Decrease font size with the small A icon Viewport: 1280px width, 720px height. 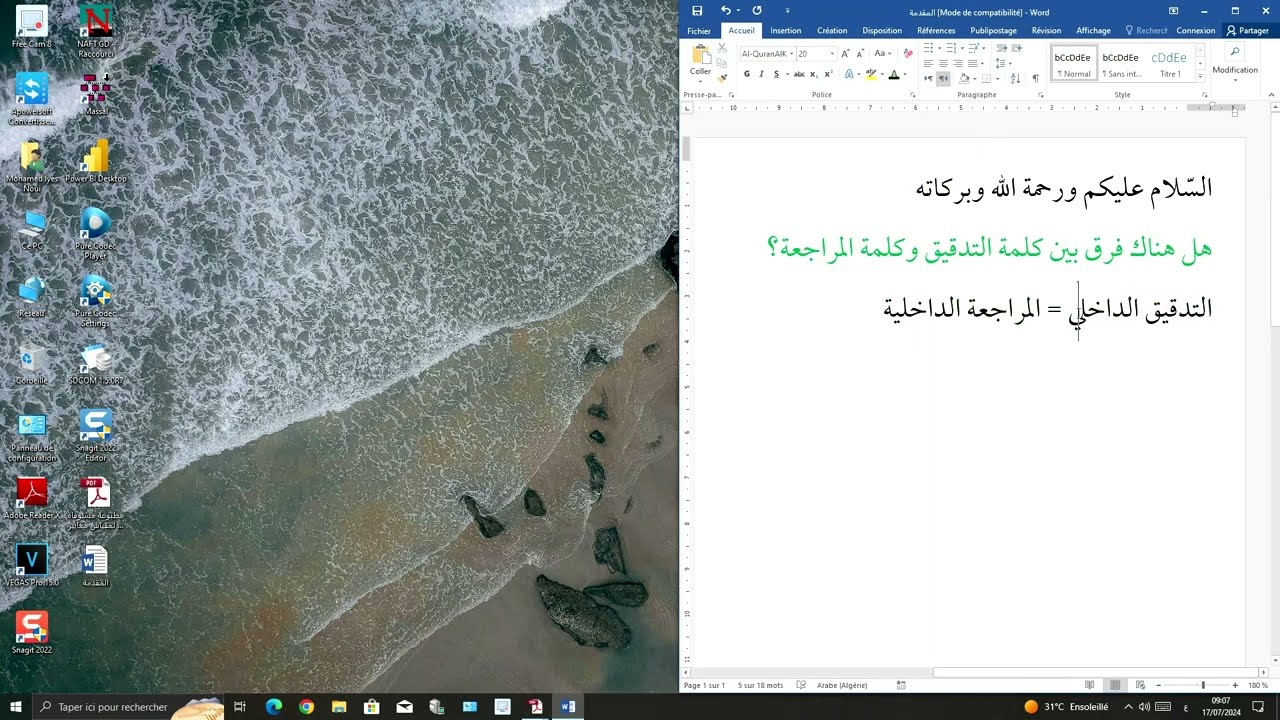coord(860,54)
